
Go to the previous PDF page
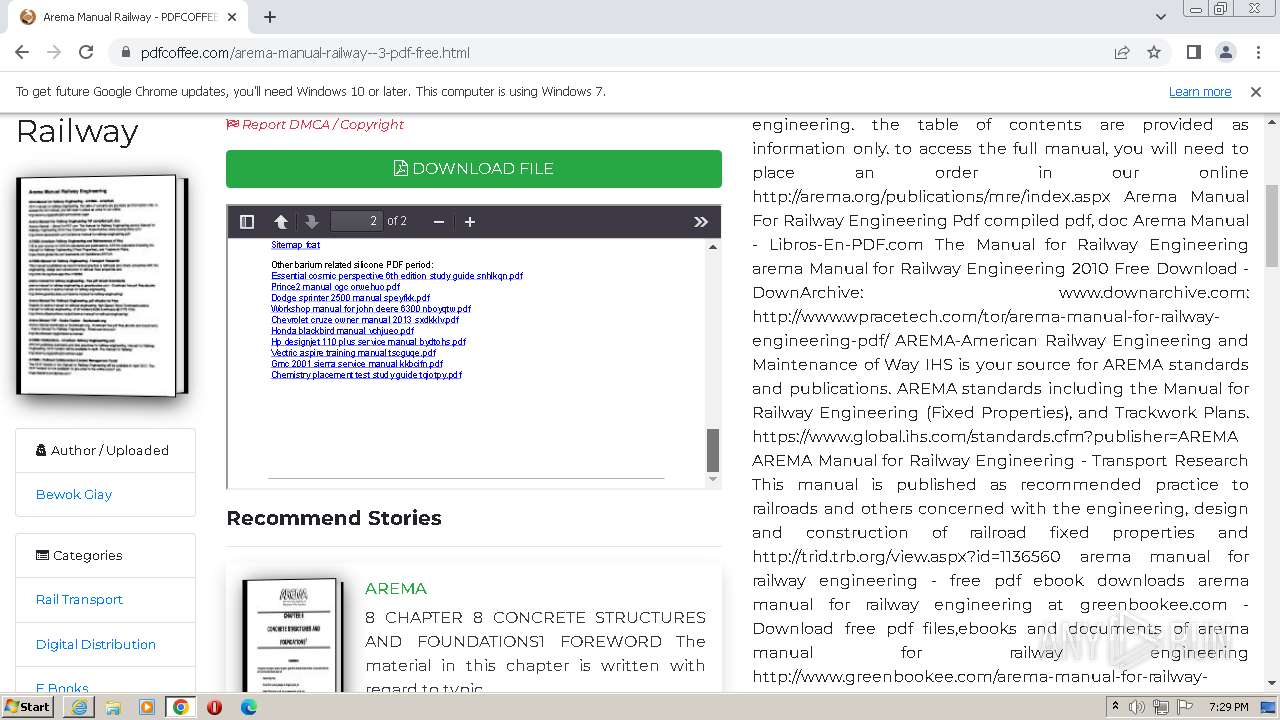click(x=281, y=221)
